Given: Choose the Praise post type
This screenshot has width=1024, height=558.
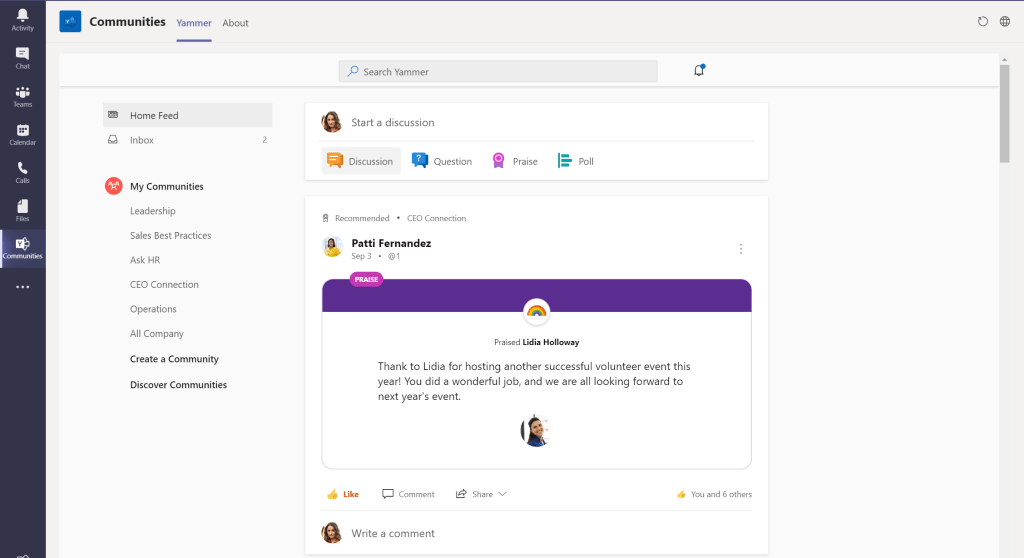Looking at the screenshot, I should [x=515, y=161].
